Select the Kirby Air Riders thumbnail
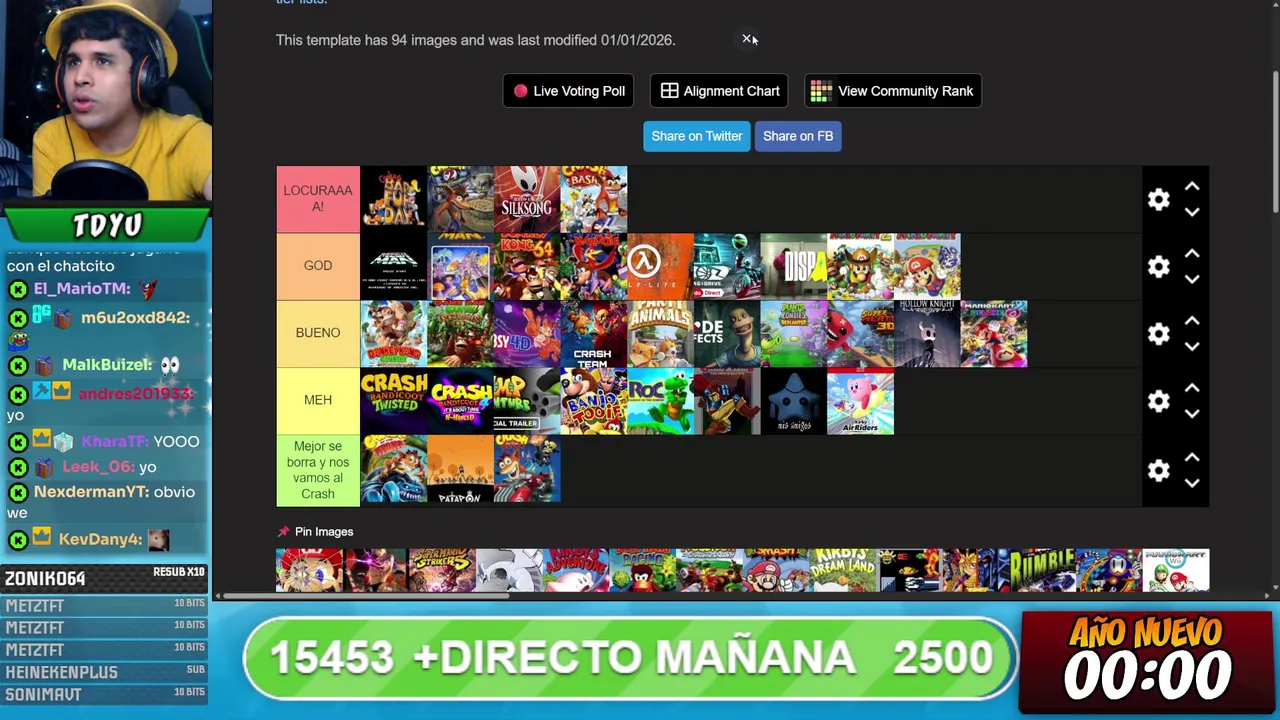 pos(861,400)
